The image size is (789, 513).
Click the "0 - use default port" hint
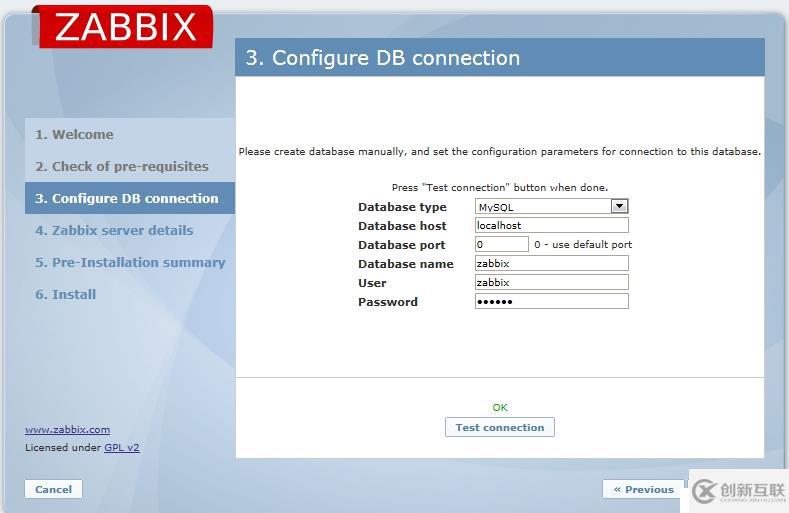pos(583,244)
